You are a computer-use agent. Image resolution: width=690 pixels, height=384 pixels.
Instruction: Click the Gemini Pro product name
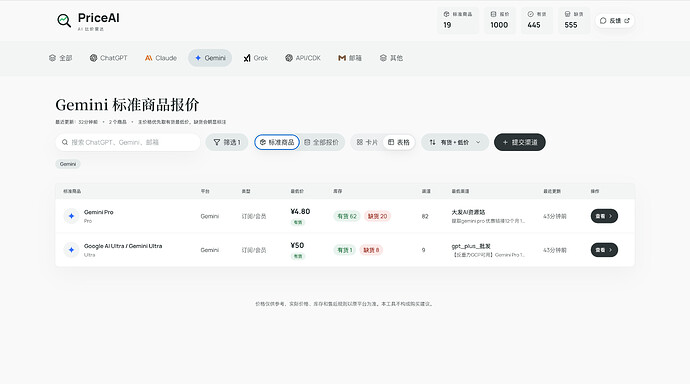pos(99,212)
